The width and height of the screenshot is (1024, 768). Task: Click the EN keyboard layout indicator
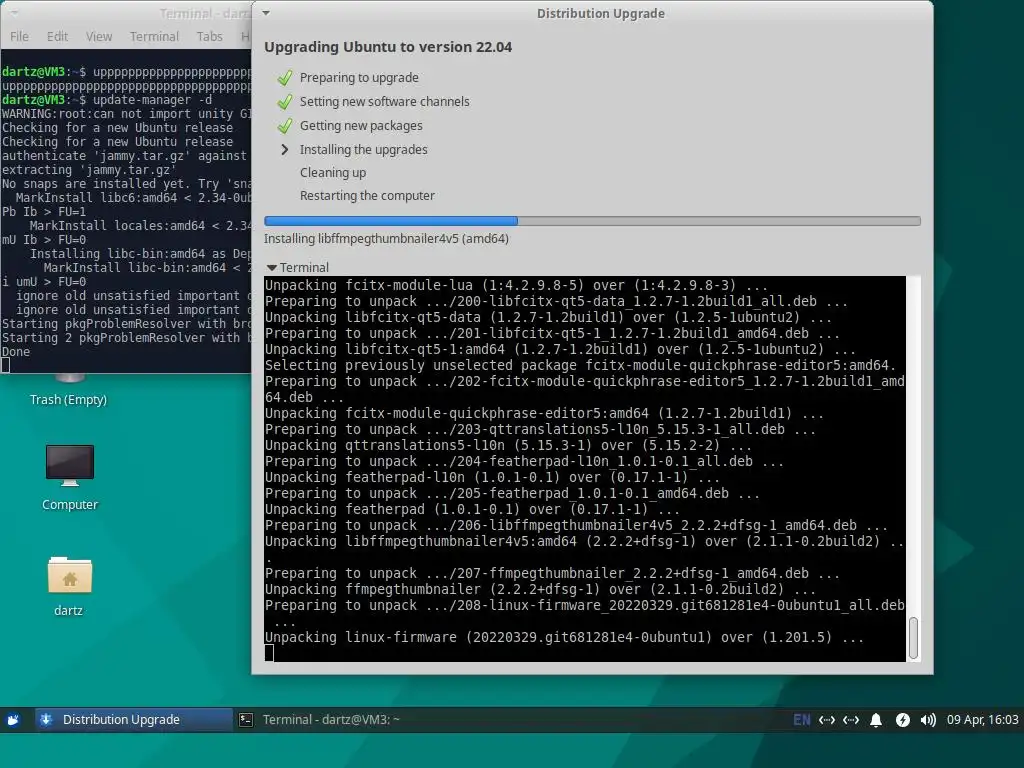[x=801, y=720]
